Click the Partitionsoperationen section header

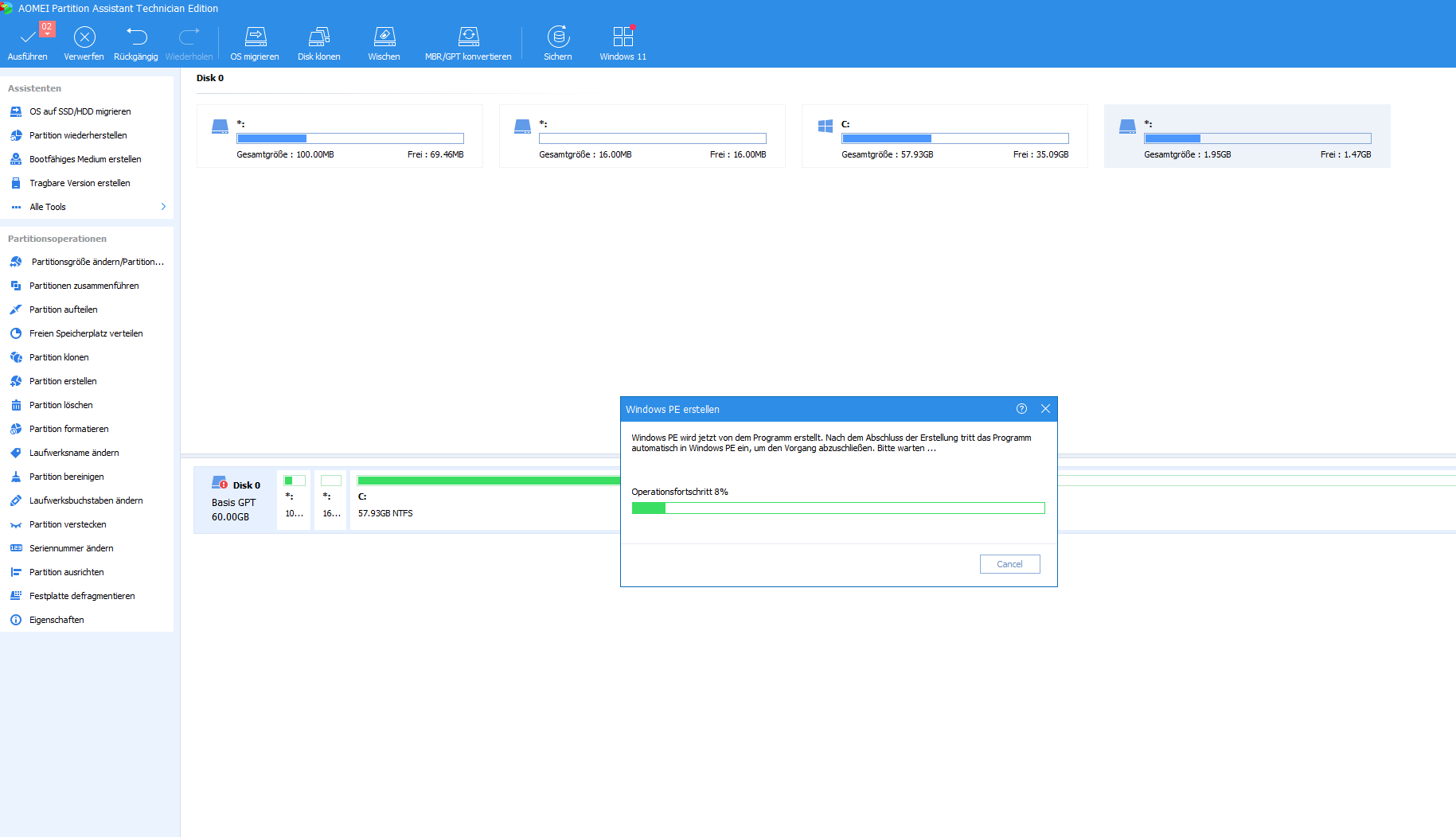tap(57, 239)
